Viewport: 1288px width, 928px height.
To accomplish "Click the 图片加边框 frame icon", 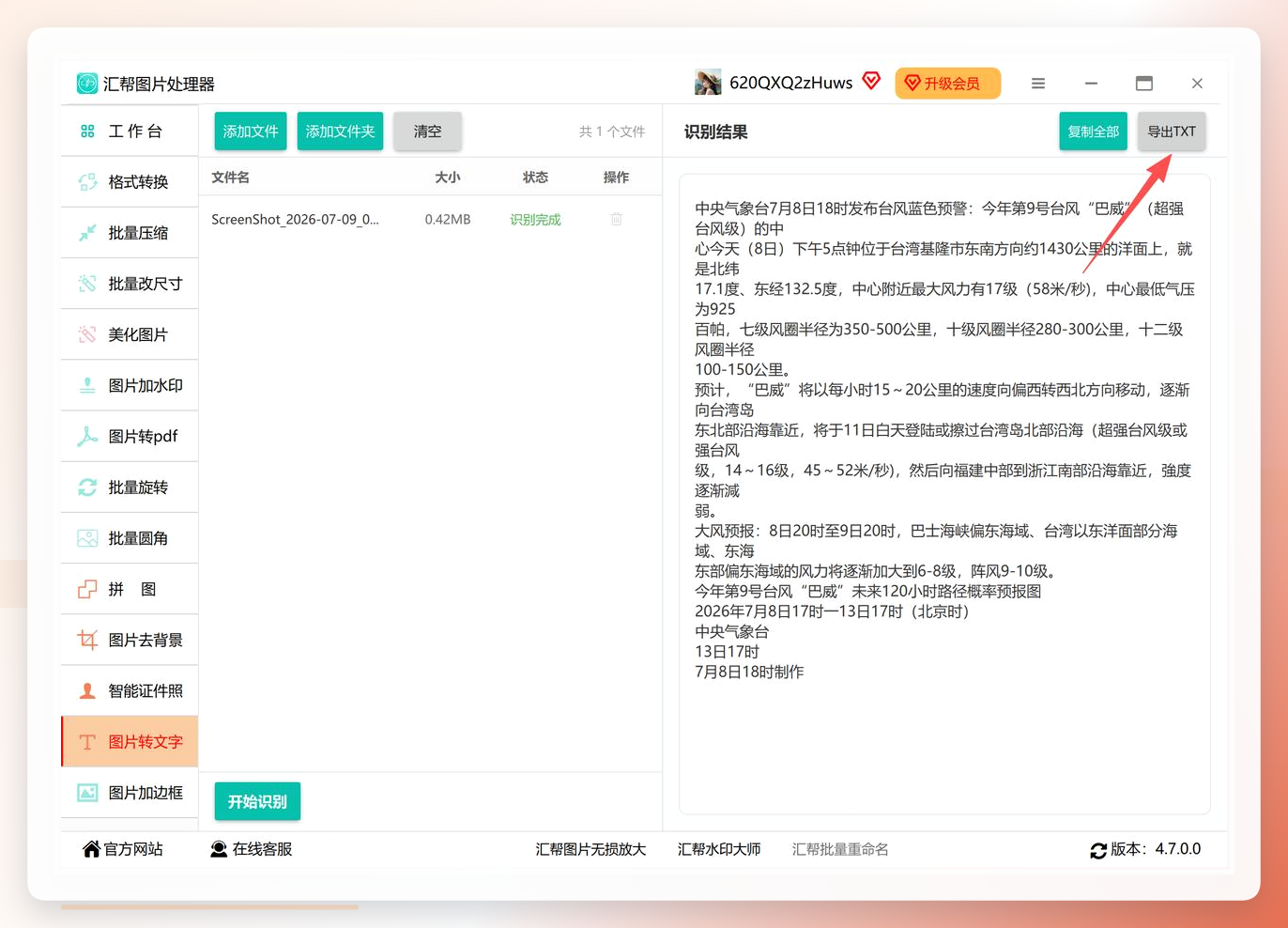I will point(87,793).
